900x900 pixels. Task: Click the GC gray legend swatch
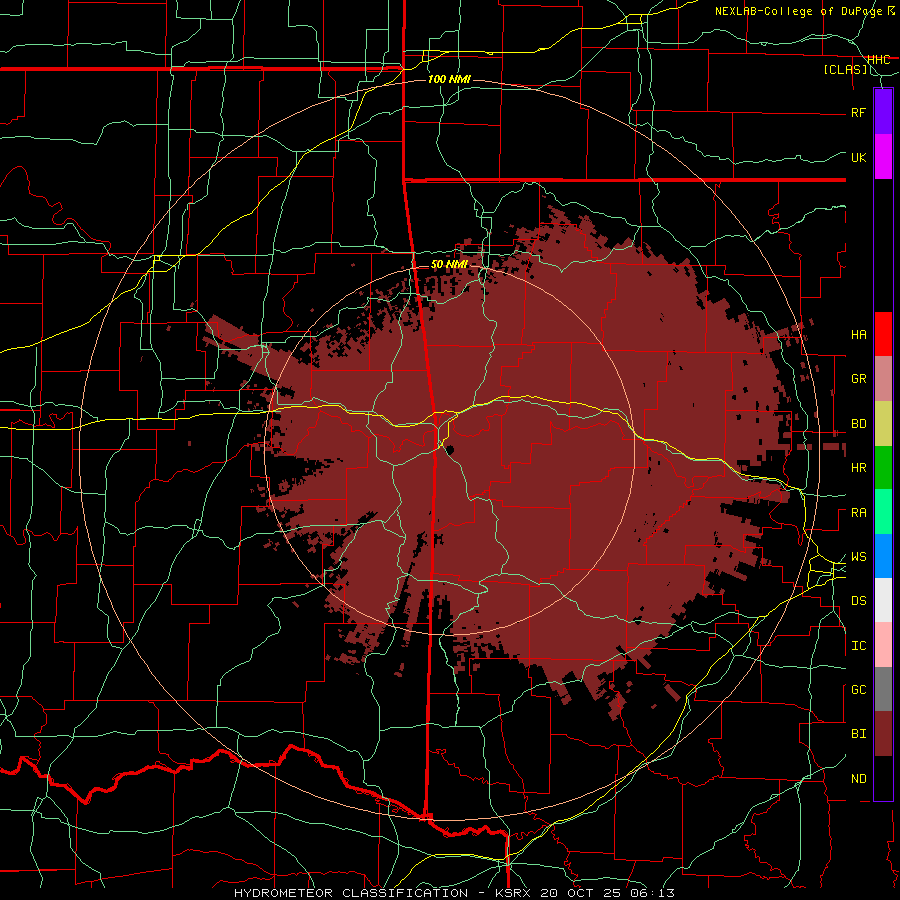click(x=883, y=690)
